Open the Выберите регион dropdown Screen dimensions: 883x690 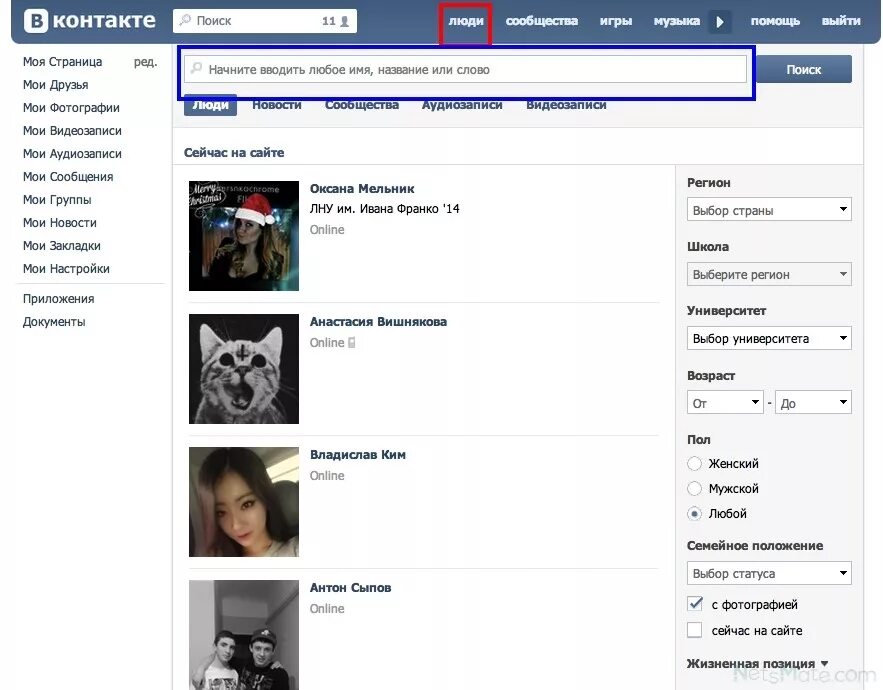pyautogui.click(x=769, y=274)
